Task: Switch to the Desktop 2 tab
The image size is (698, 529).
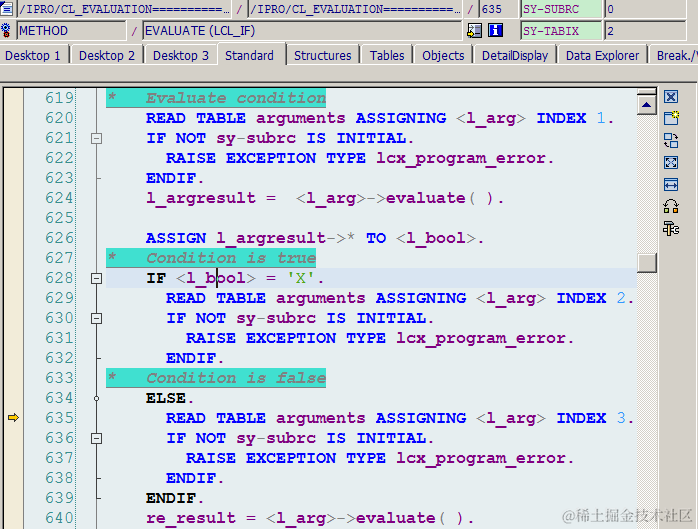Action: (x=106, y=56)
